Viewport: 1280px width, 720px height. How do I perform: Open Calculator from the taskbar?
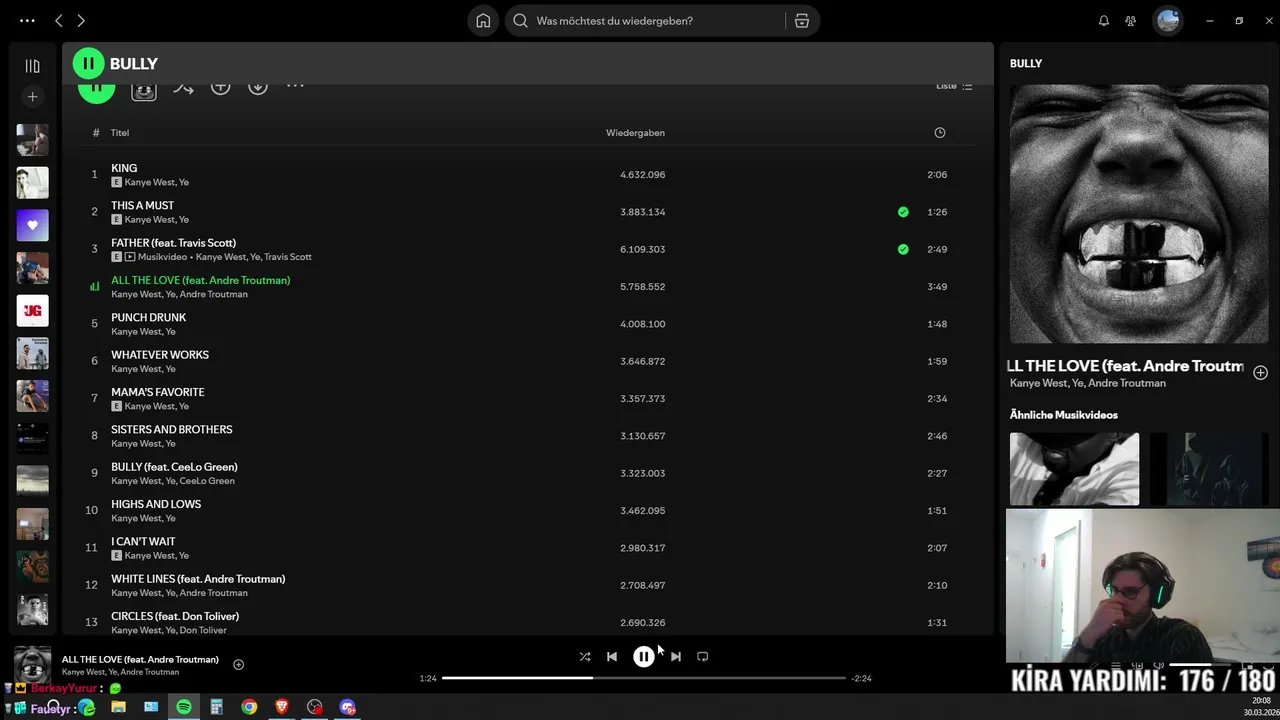(x=216, y=707)
